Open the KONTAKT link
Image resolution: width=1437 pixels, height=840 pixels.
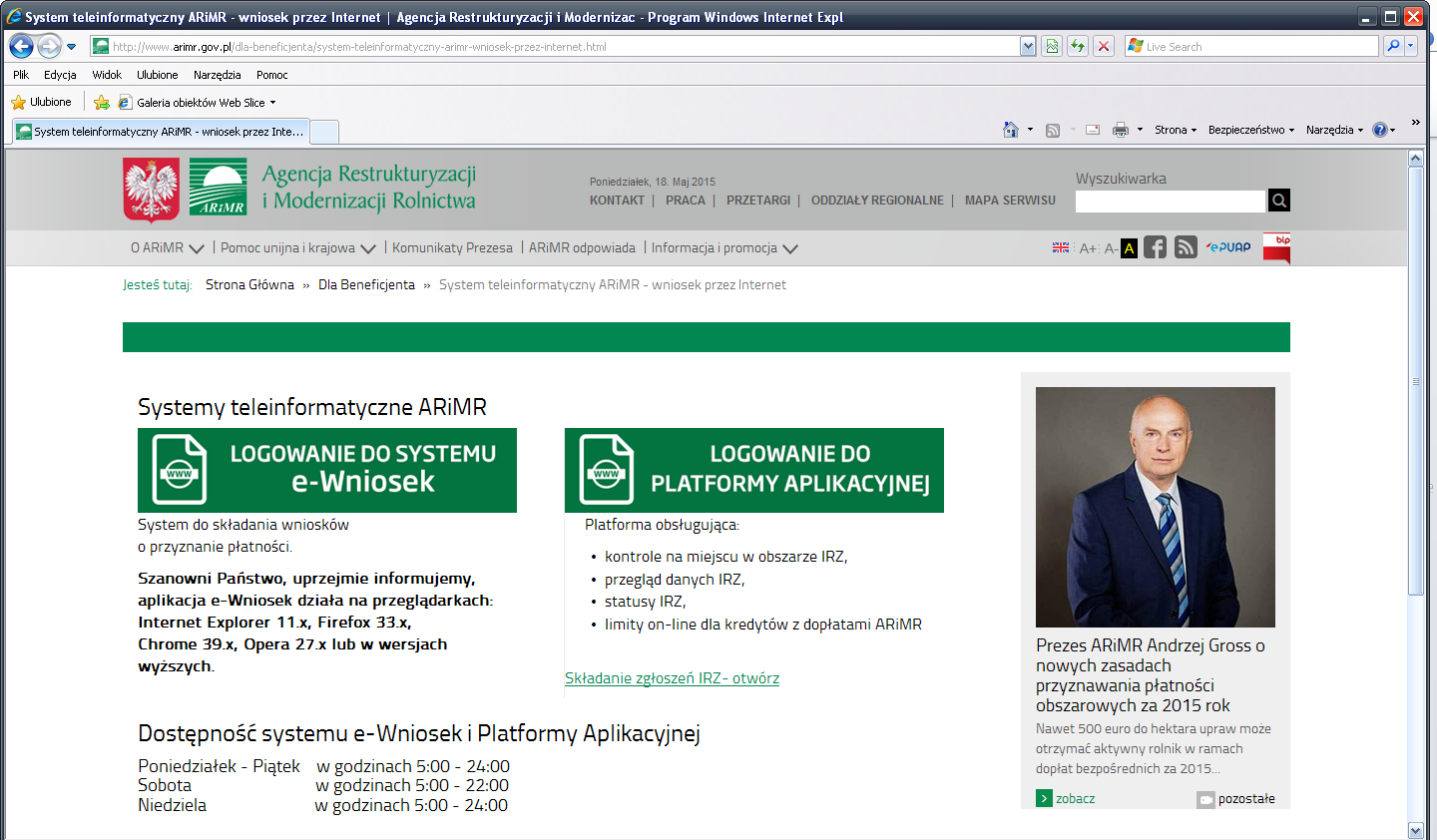point(617,201)
